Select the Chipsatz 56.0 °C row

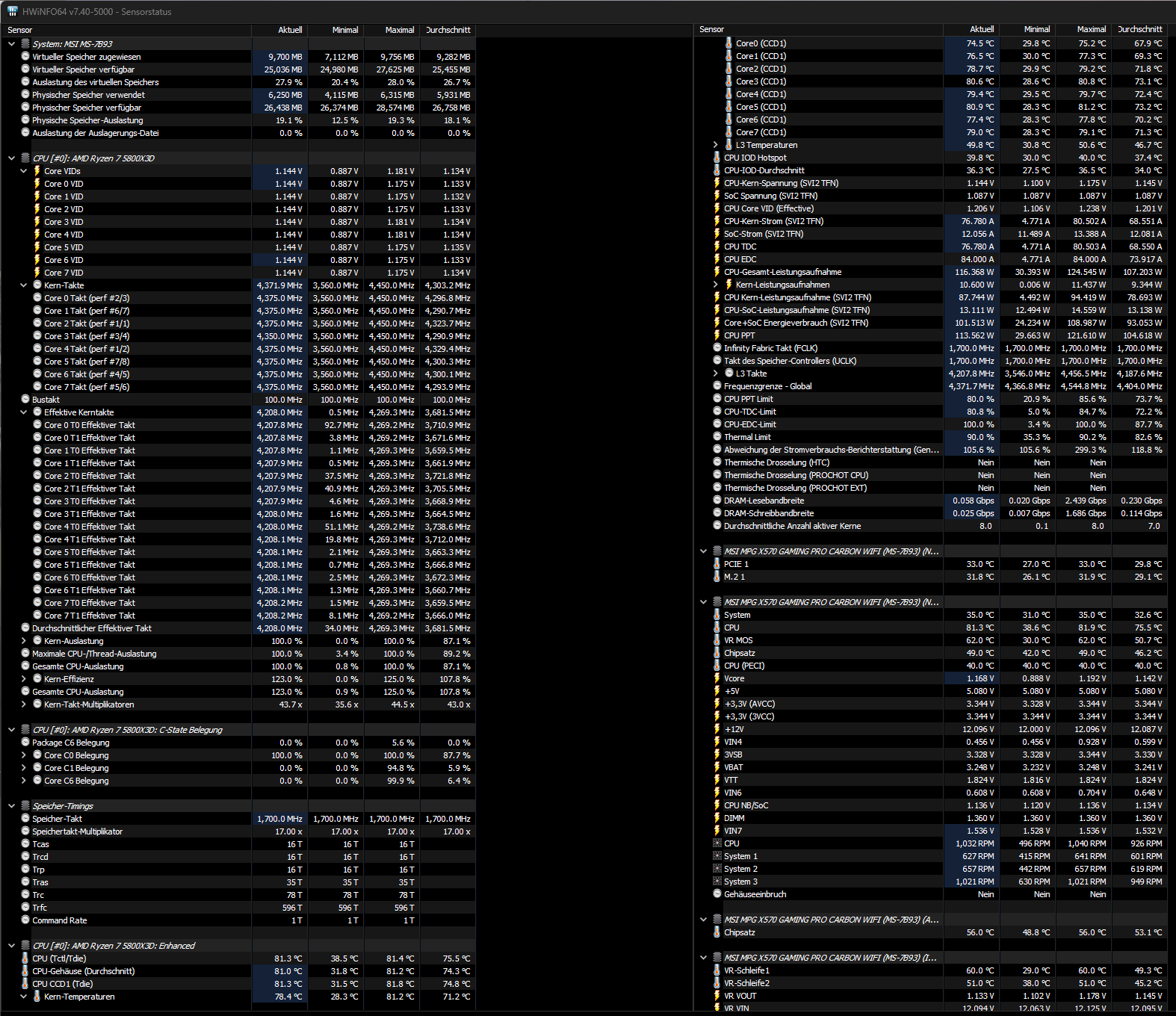[x=930, y=932]
